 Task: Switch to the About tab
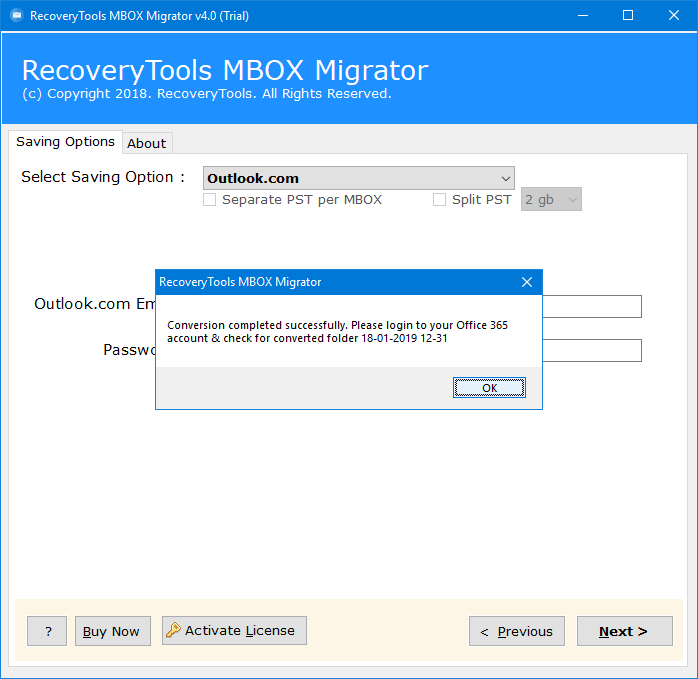(146, 143)
